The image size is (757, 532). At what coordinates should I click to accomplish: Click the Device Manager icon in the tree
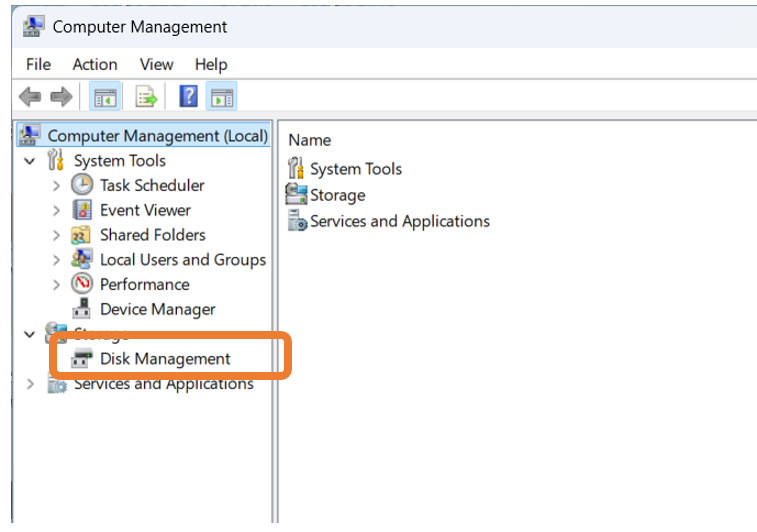[82, 310]
